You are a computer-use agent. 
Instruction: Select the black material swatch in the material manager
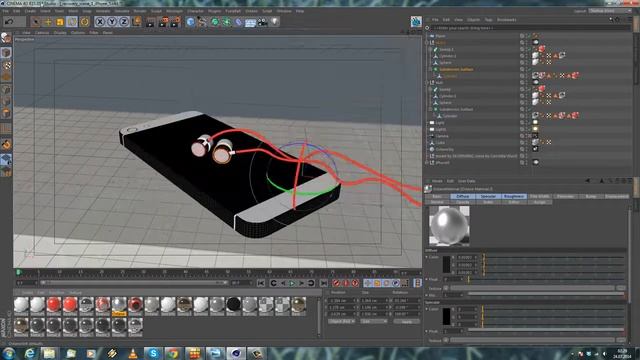tap(233, 305)
